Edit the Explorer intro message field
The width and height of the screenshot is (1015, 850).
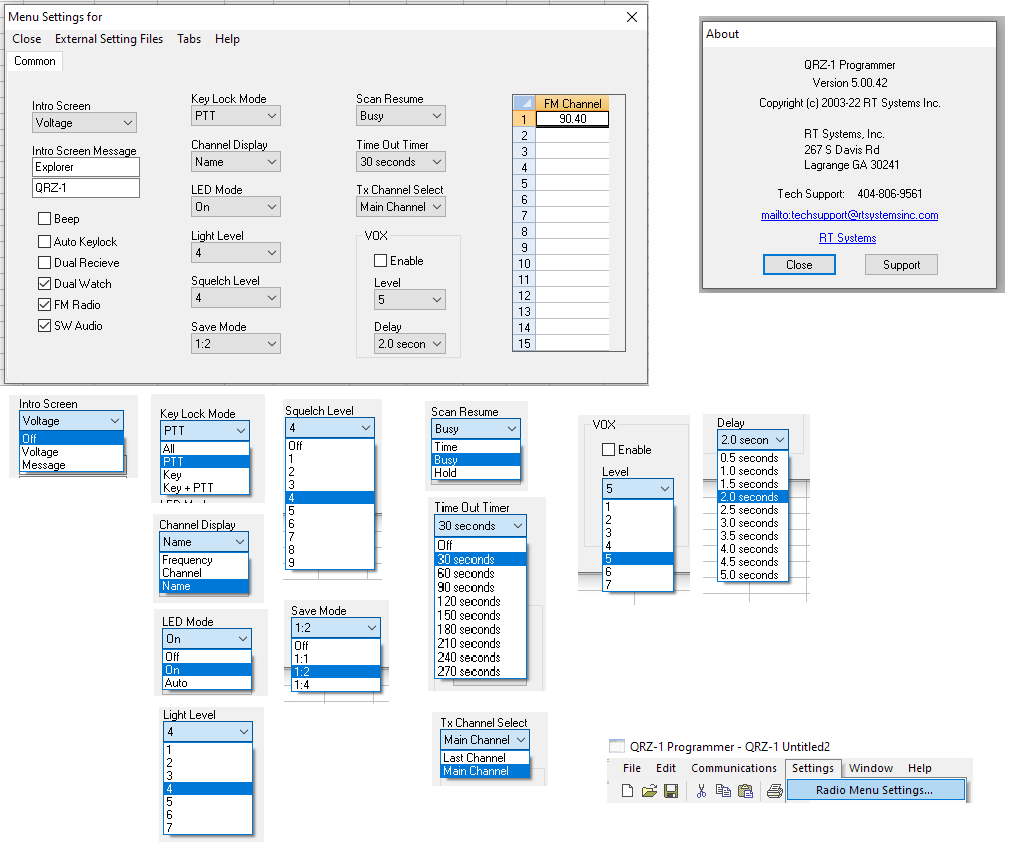pos(85,167)
